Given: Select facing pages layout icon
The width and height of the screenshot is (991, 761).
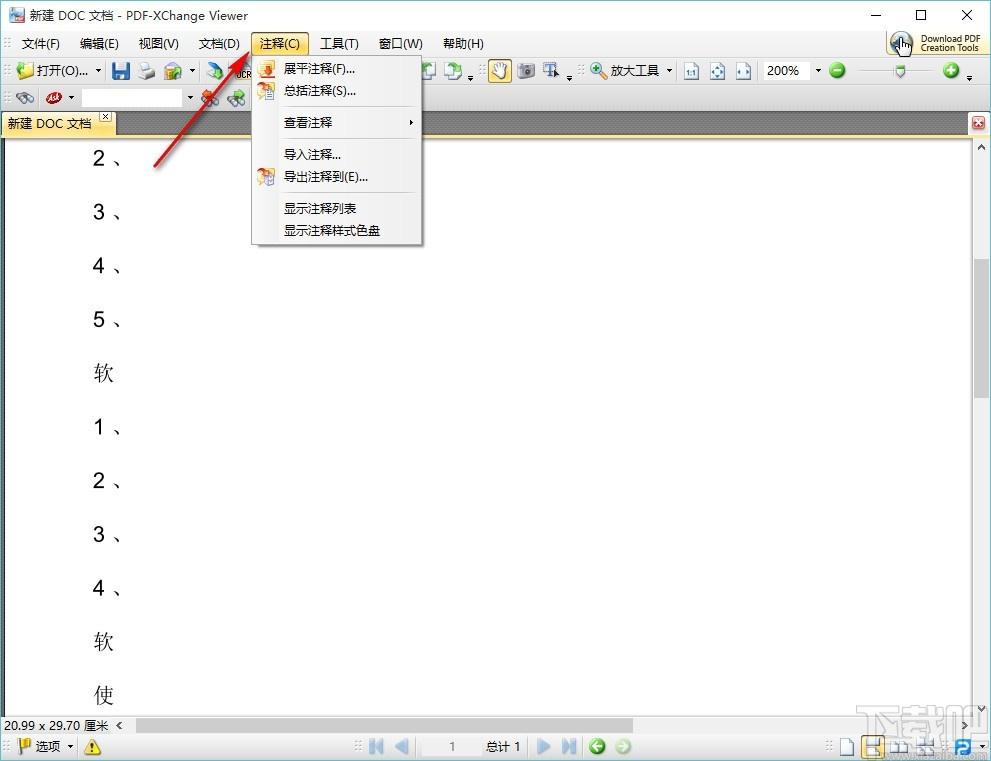Looking at the screenshot, I should pyautogui.click(x=899, y=747).
